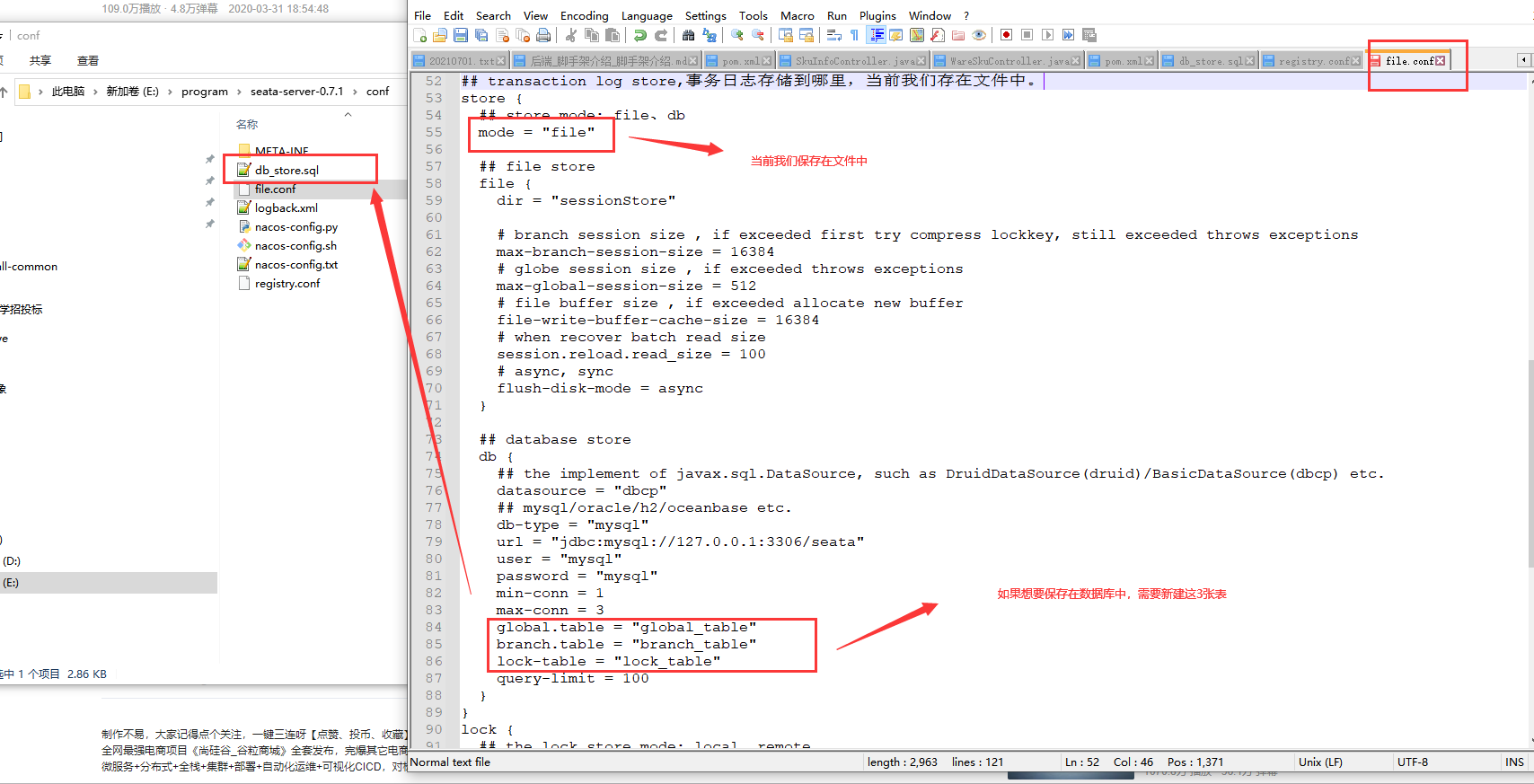Click the Zoom Out magnifier icon

tap(758, 35)
